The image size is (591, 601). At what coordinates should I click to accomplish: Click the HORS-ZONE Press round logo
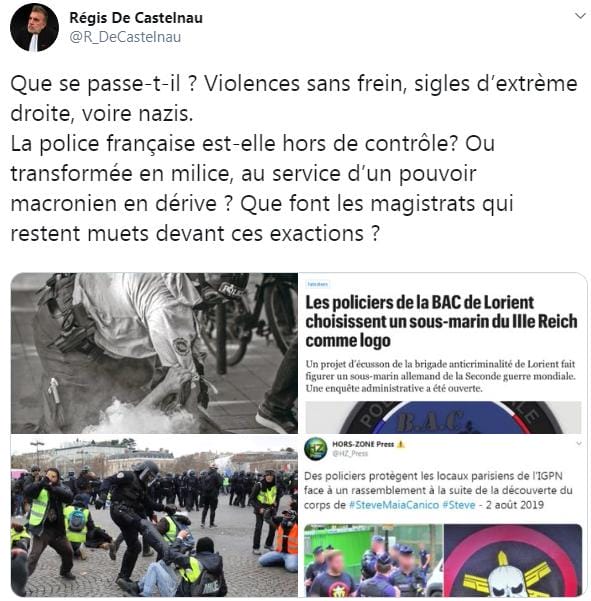315,448
